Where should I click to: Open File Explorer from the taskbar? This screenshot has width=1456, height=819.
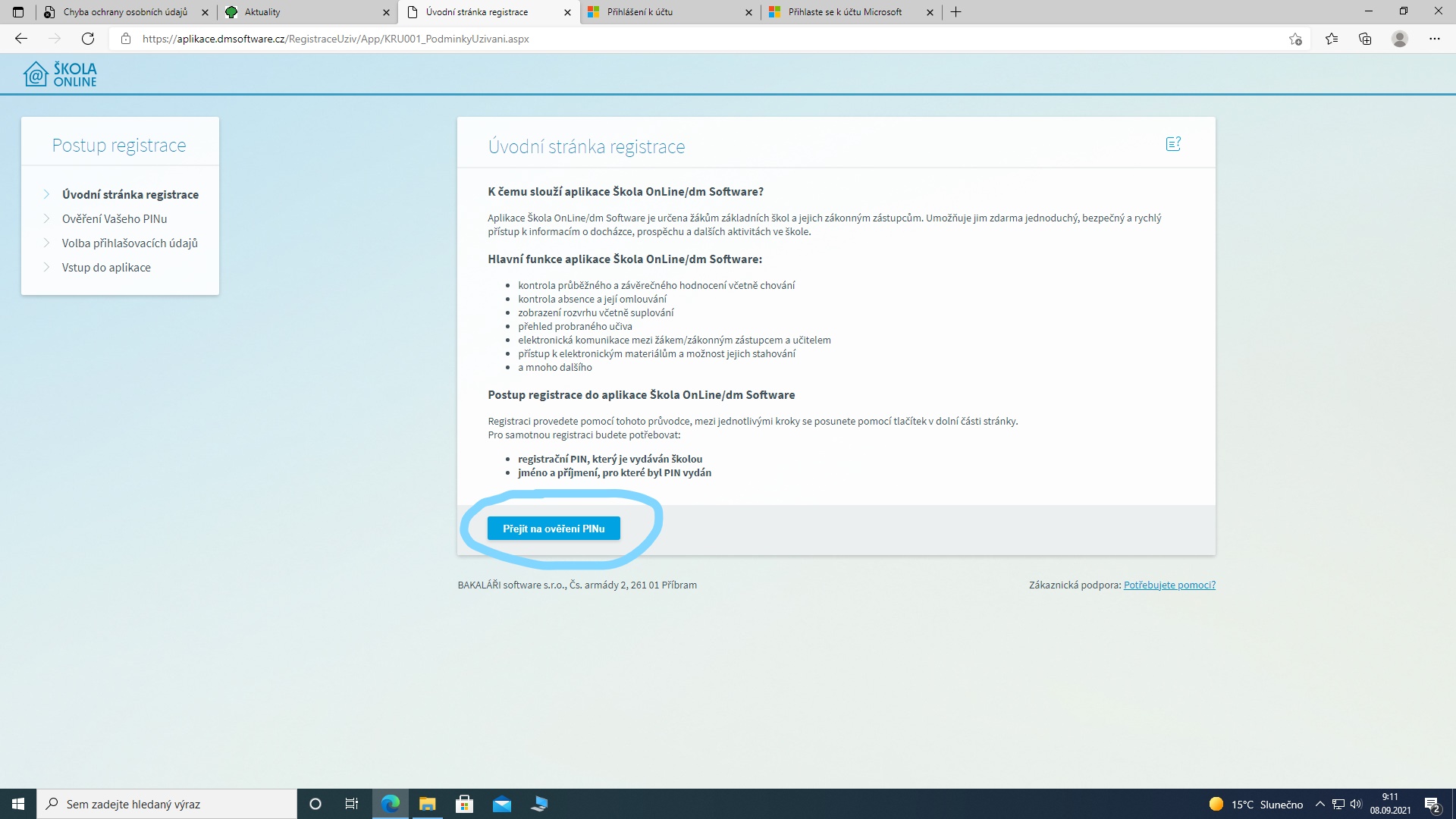pyautogui.click(x=427, y=804)
